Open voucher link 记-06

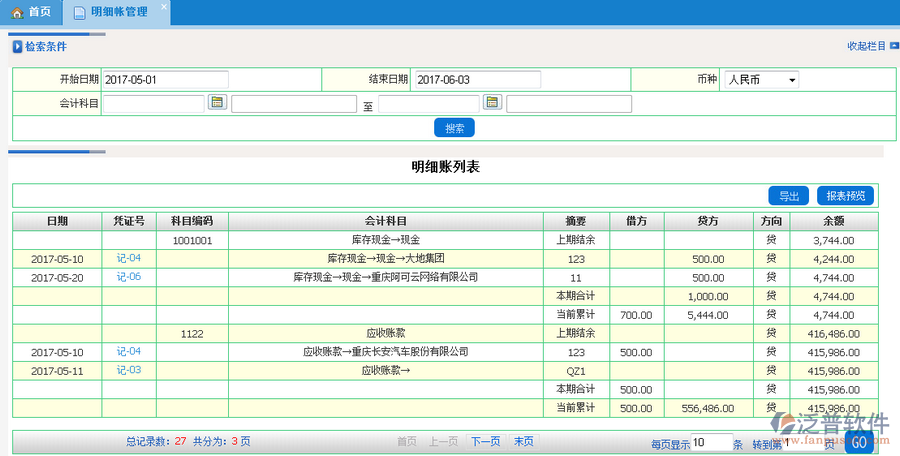(129, 277)
